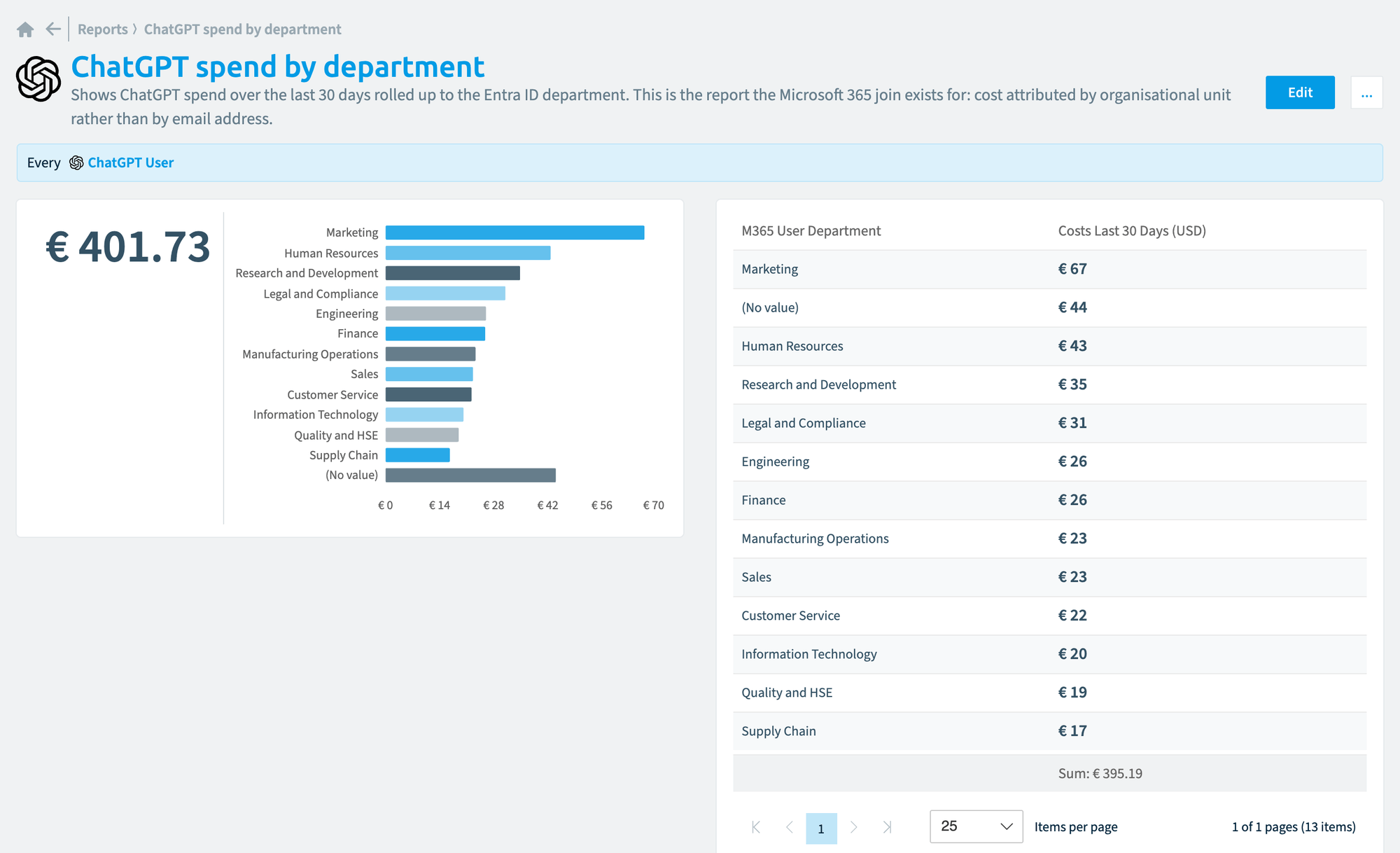Viewport: 1400px width, 853px height.
Task: Click the Human Resources bar in chart
Action: (x=468, y=253)
